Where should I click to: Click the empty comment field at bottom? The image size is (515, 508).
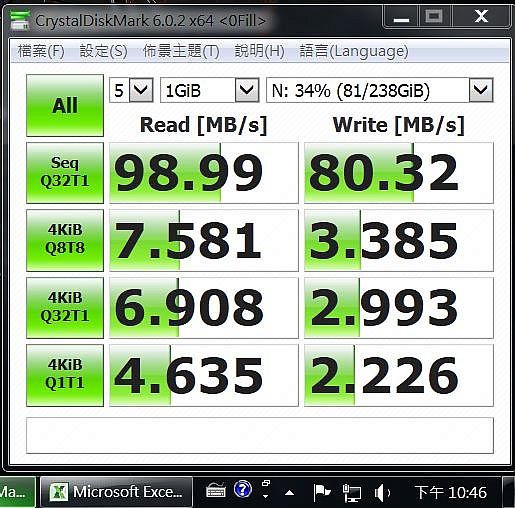[x=260, y=435]
